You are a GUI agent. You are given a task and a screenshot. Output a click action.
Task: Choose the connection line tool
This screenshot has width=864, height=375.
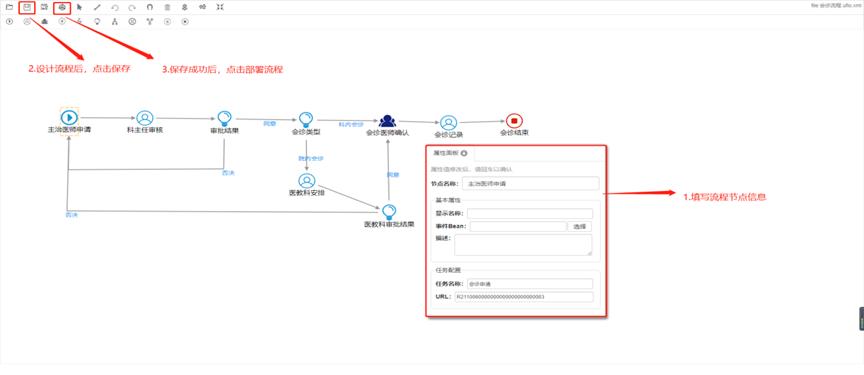click(97, 7)
